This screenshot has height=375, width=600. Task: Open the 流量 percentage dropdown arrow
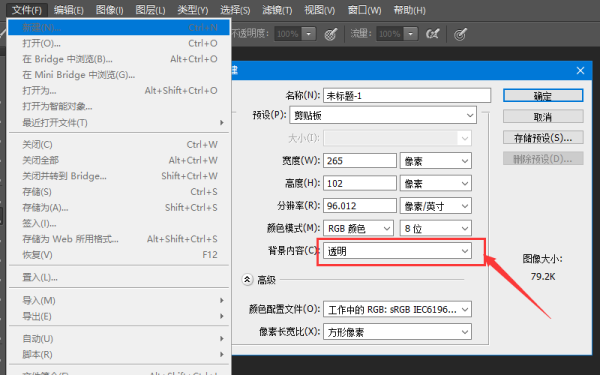pos(411,34)
